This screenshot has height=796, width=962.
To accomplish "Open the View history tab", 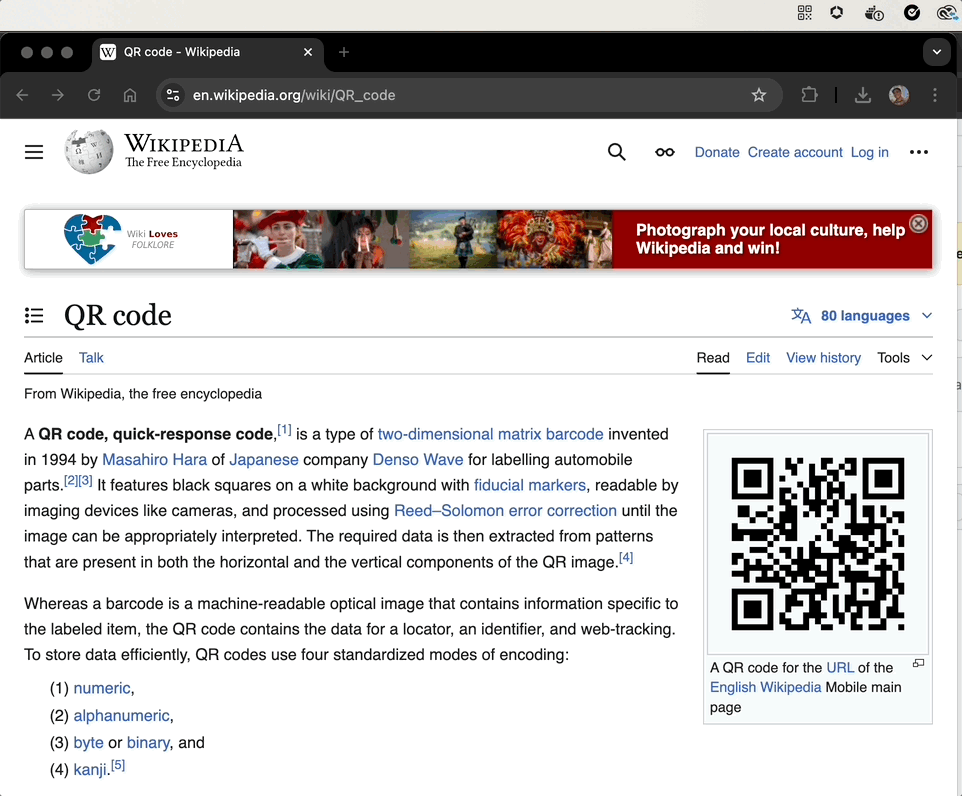I will point(823,358).
